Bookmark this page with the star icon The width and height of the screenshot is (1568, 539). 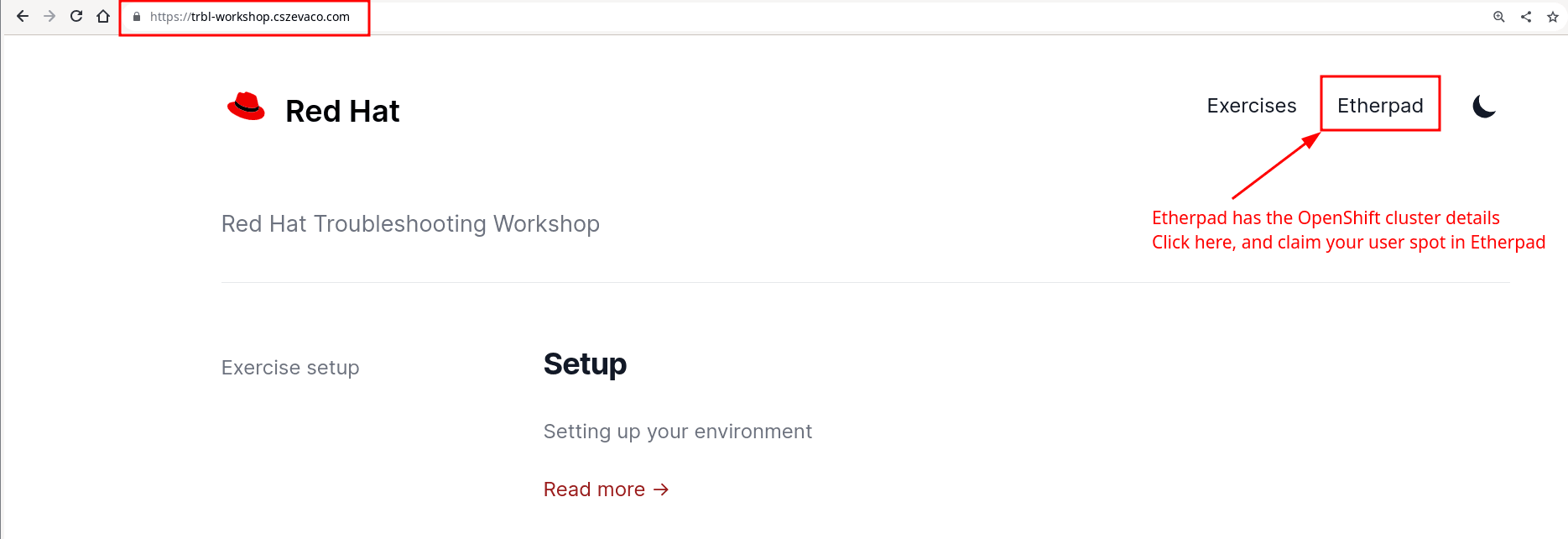(x=1553, y=17)
